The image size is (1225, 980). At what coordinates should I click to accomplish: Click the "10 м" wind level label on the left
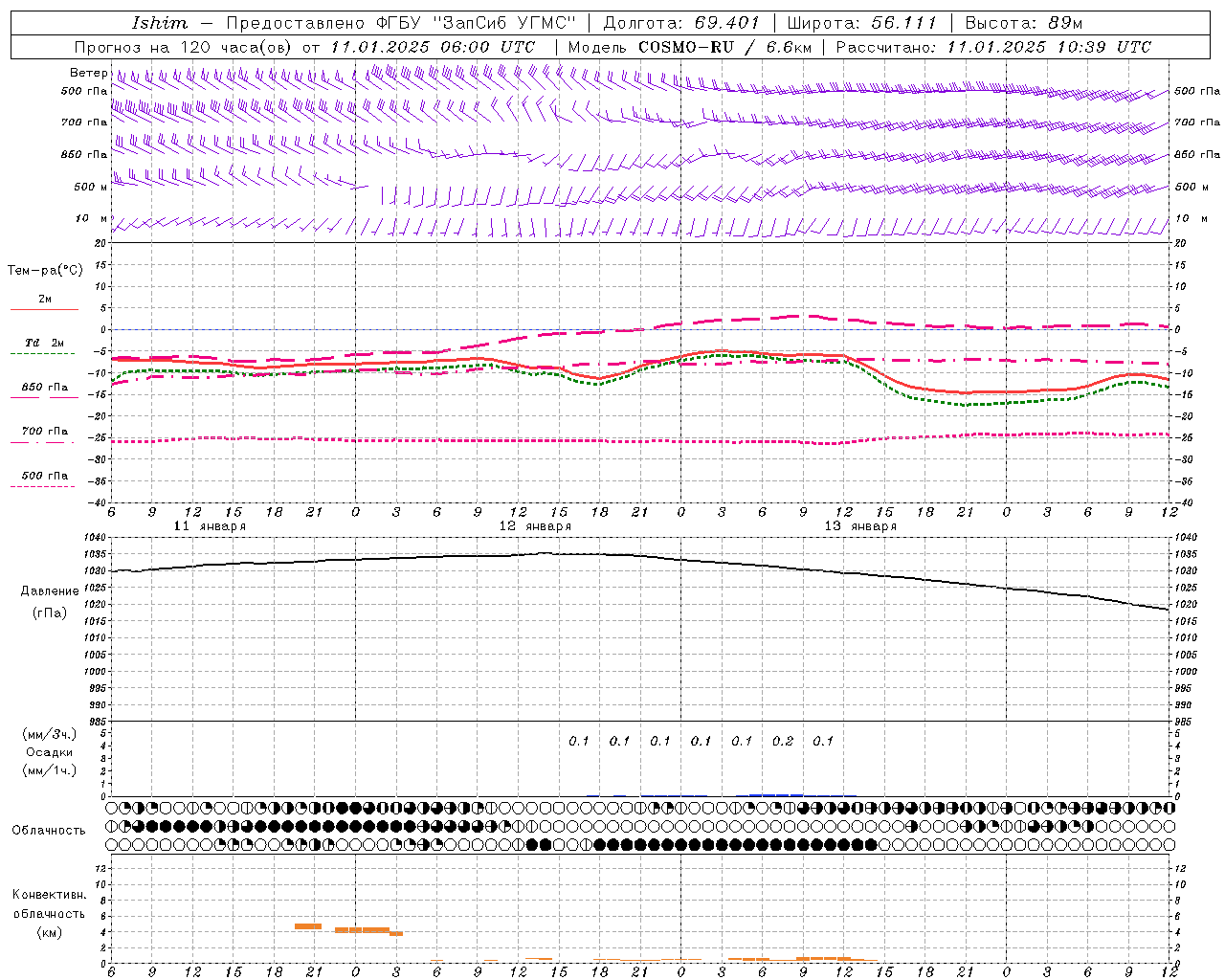[91, 218]
